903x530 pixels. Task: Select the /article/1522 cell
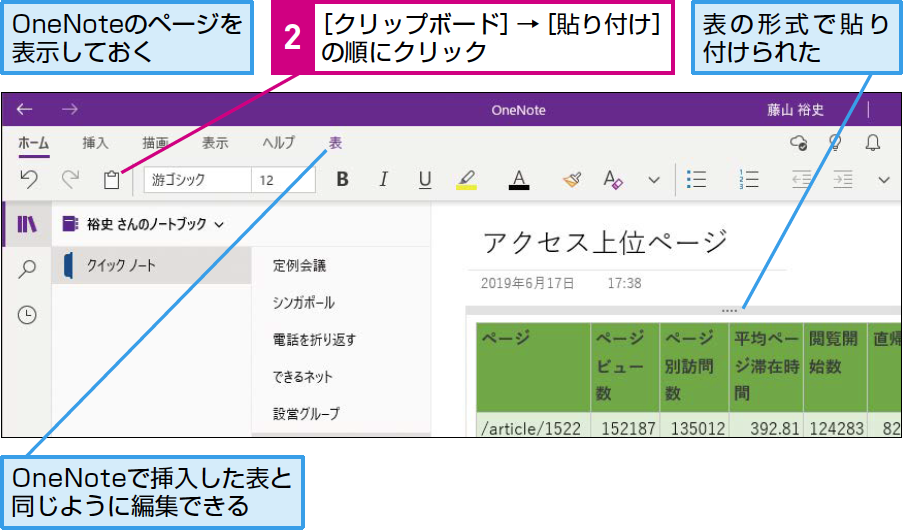click(x=533, y=427)
